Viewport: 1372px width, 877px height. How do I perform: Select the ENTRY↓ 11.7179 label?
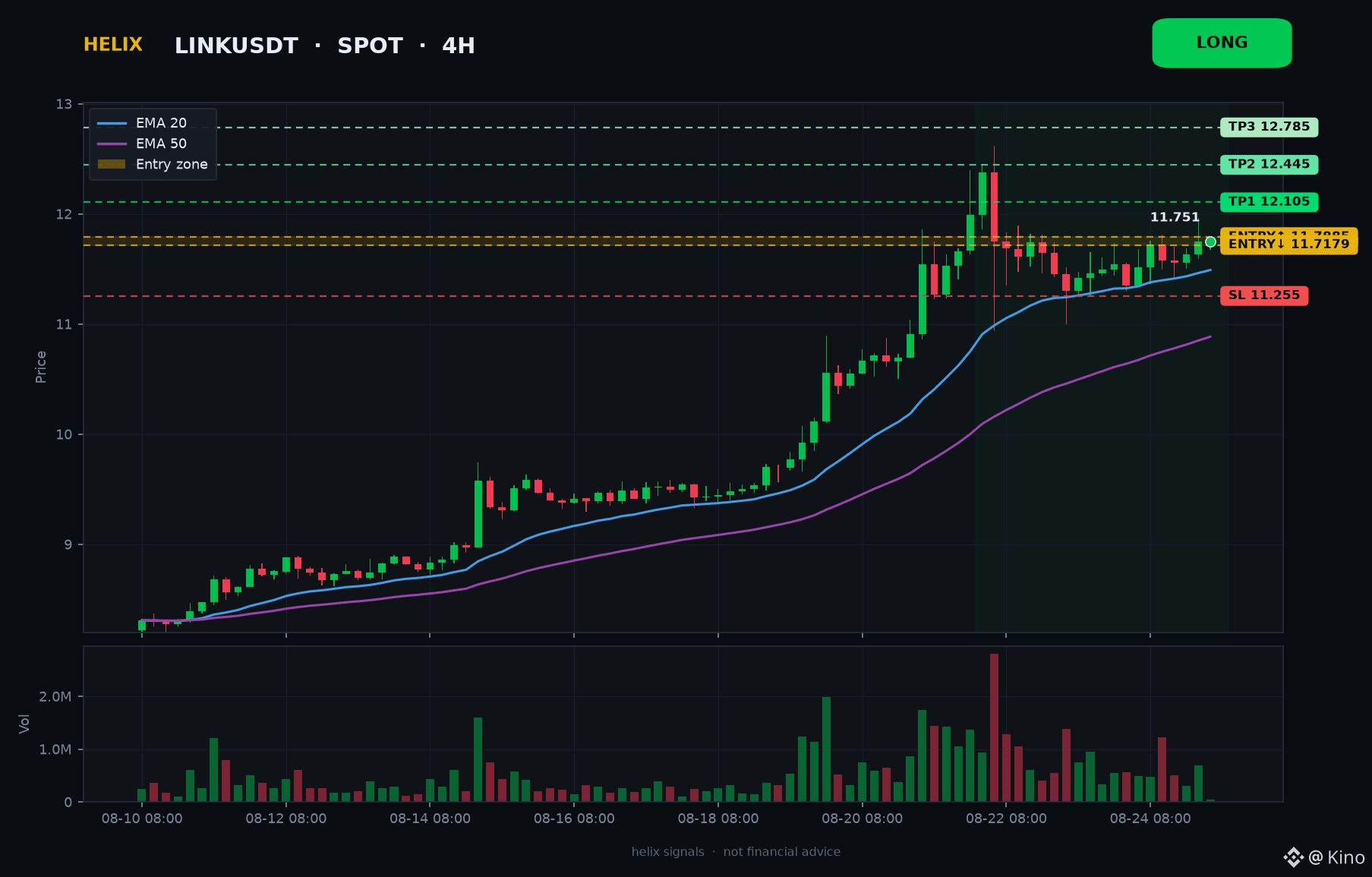(x=1288, y=244)
